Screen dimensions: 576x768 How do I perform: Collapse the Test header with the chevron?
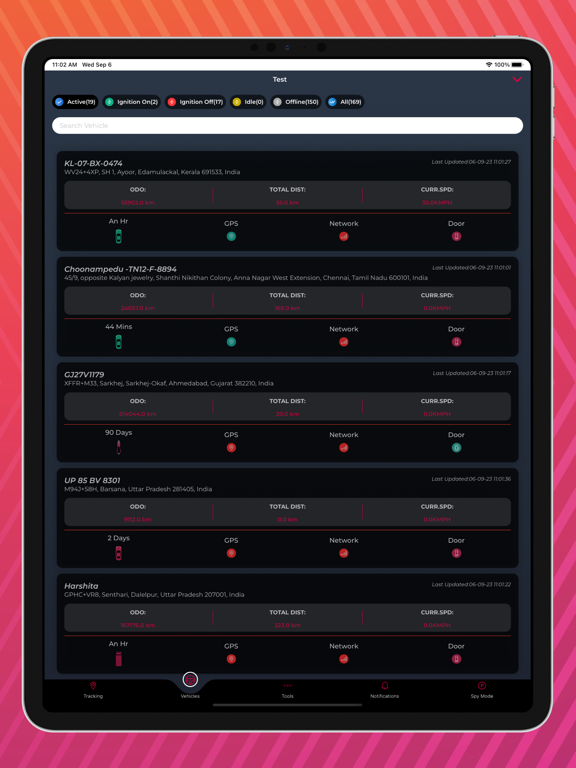pyautogui.click(x=517, y=79)
